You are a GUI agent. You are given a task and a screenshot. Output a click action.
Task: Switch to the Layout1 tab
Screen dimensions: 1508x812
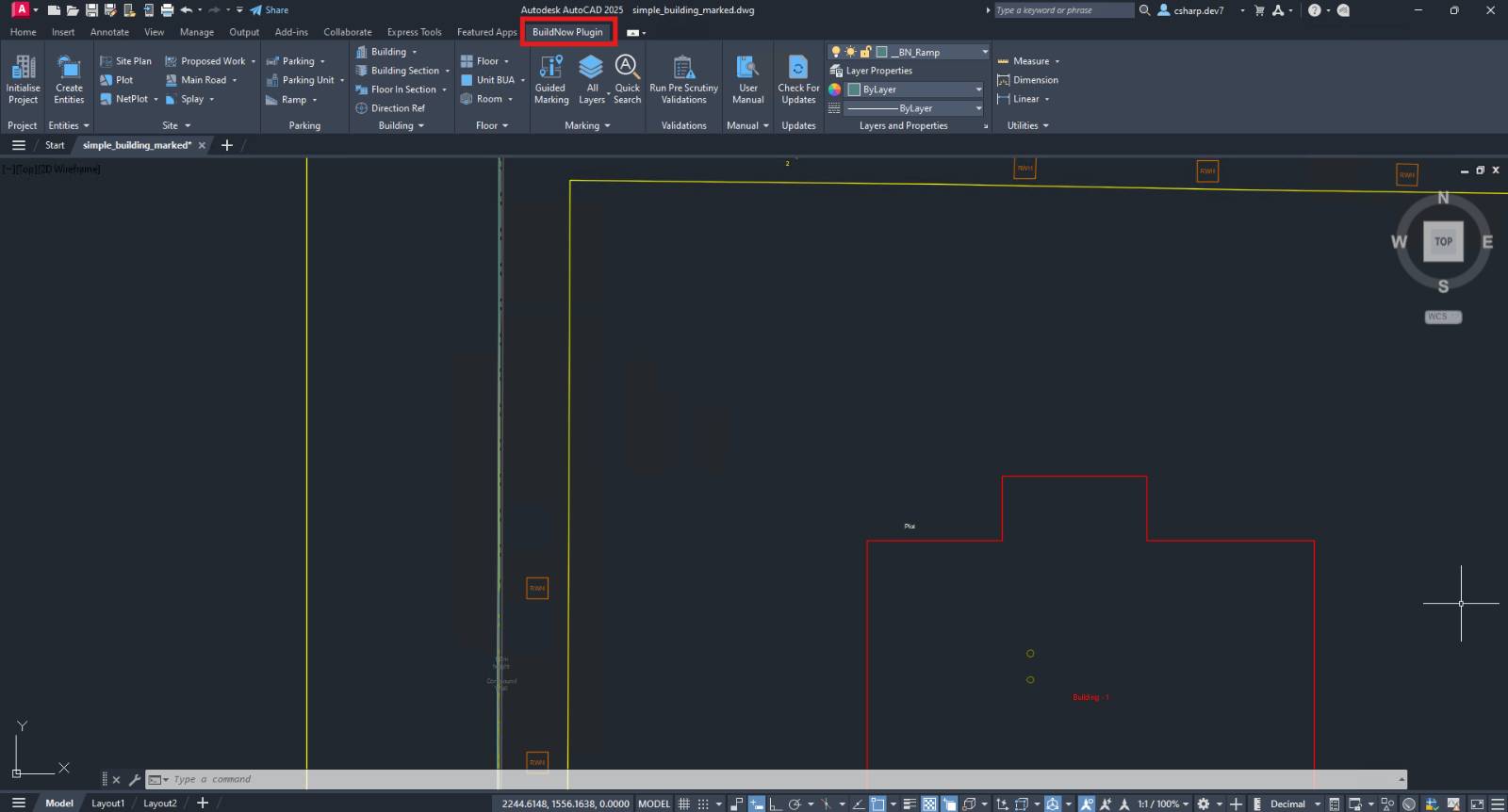[x=107, y=804]
